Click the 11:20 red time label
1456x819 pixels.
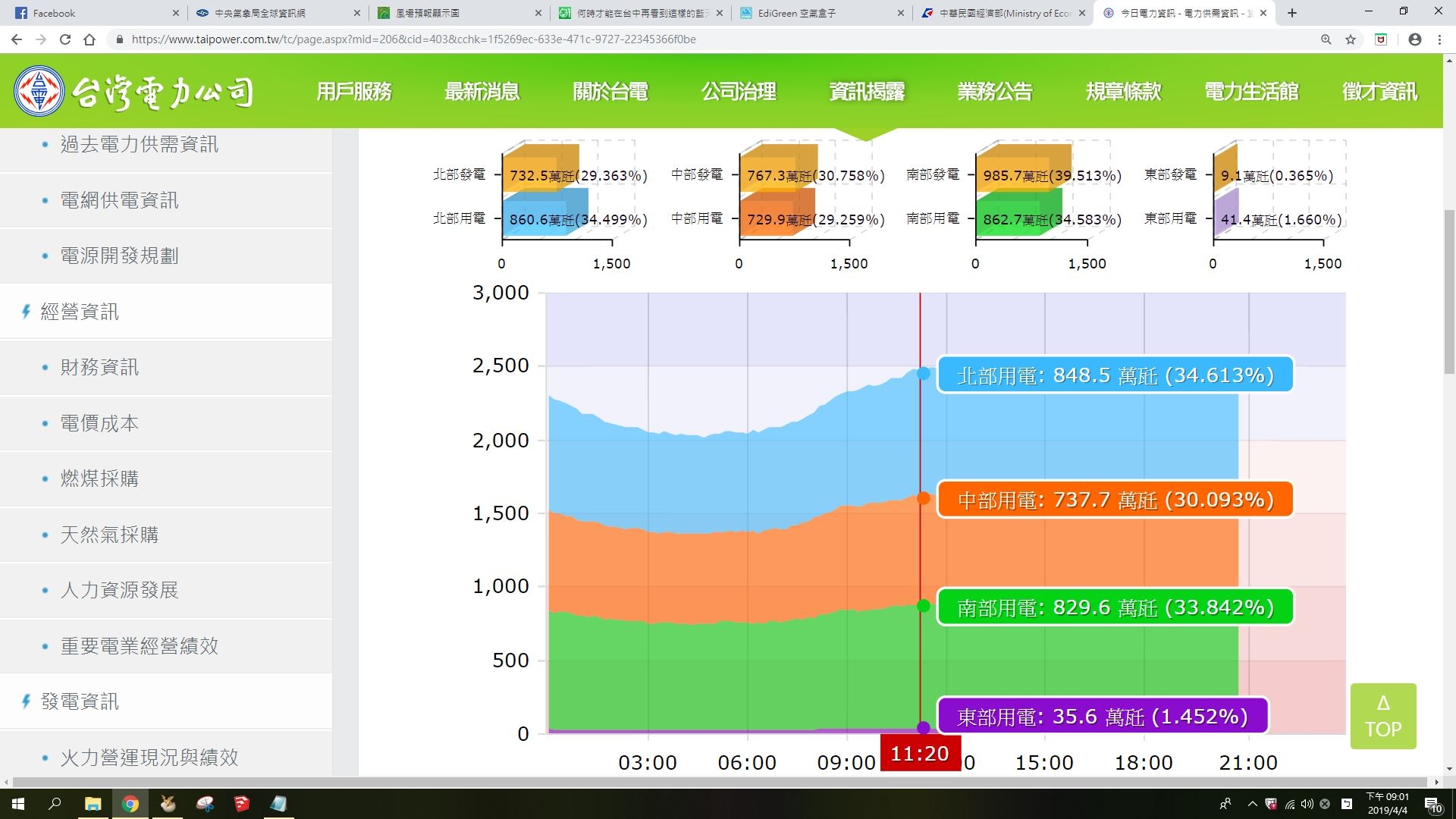[920, 753]
